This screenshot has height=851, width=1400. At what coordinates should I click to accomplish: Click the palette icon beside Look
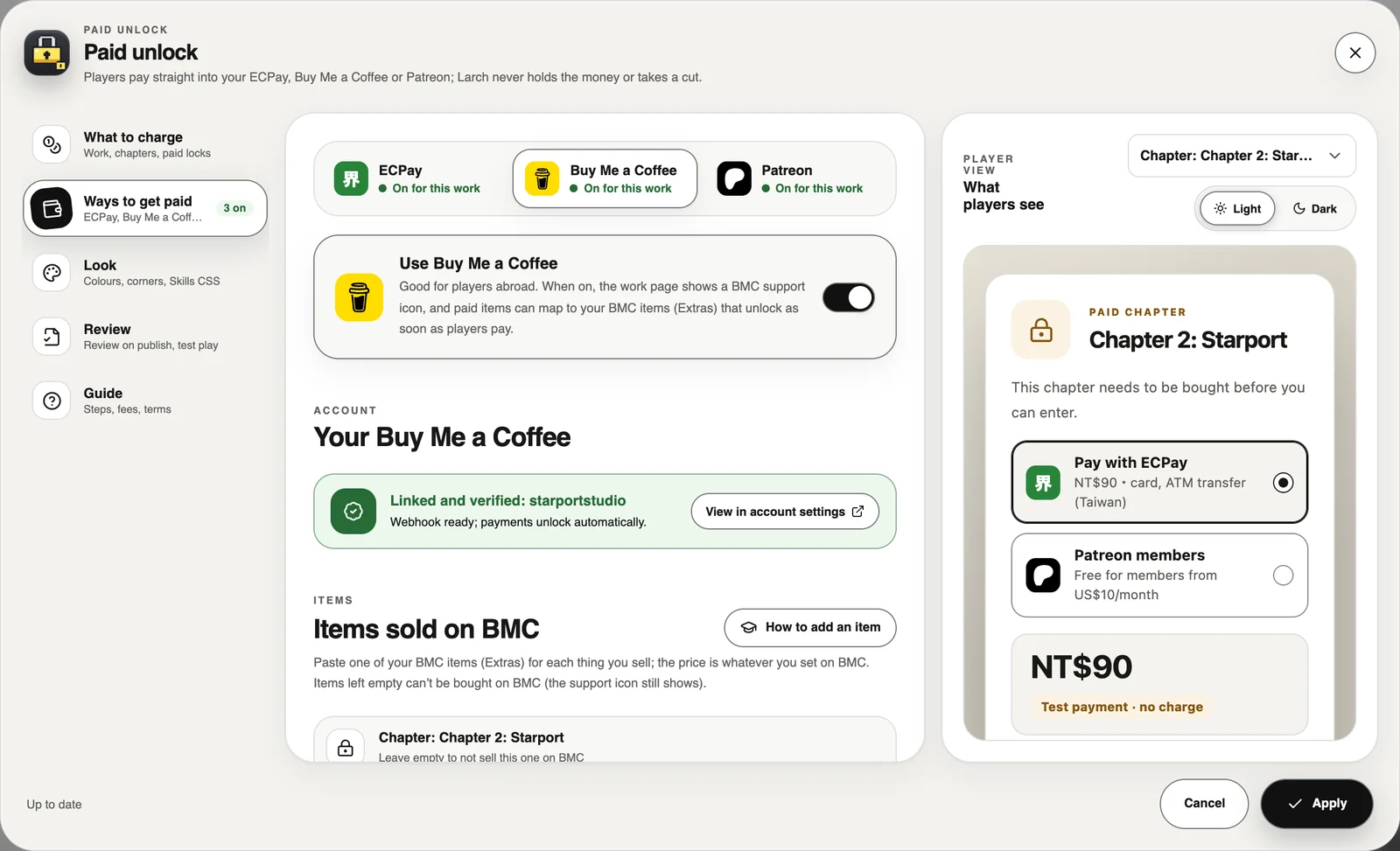point(52,272)
